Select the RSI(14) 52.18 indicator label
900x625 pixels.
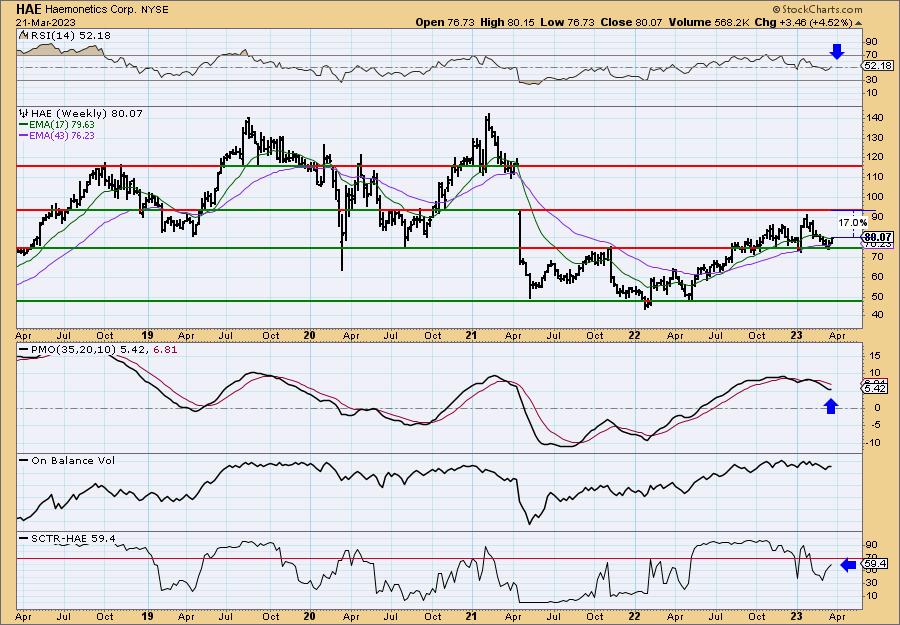click(x=69, y=35)
